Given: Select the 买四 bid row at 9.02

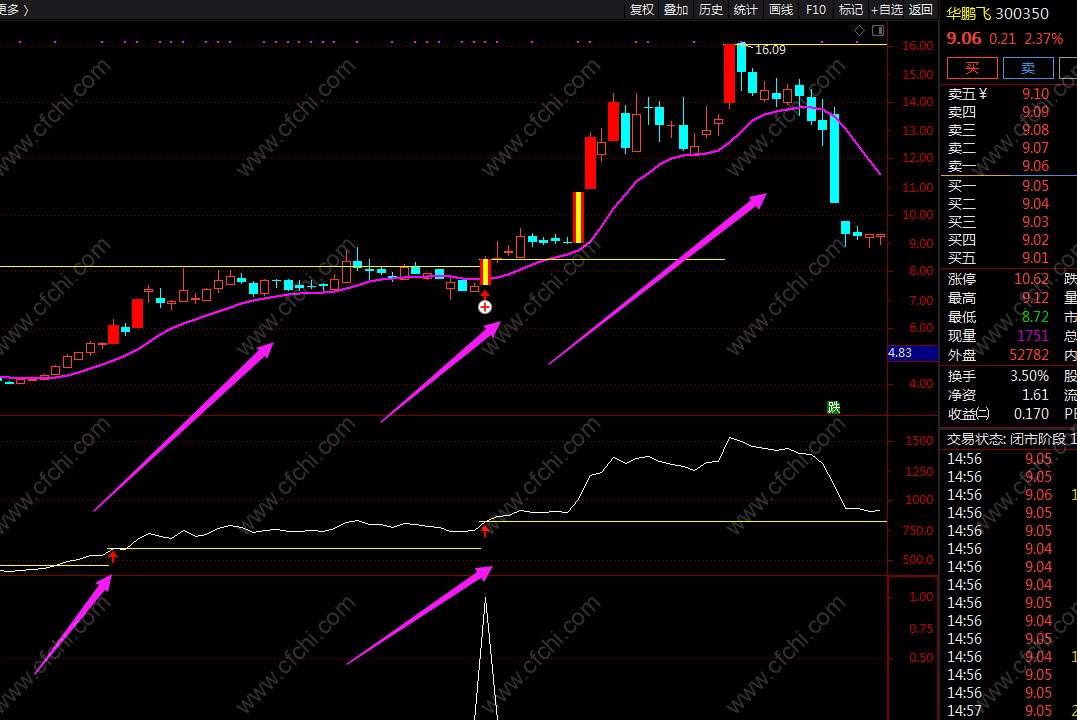Looking at the screenshot, I should click(x=1008, y=240).
